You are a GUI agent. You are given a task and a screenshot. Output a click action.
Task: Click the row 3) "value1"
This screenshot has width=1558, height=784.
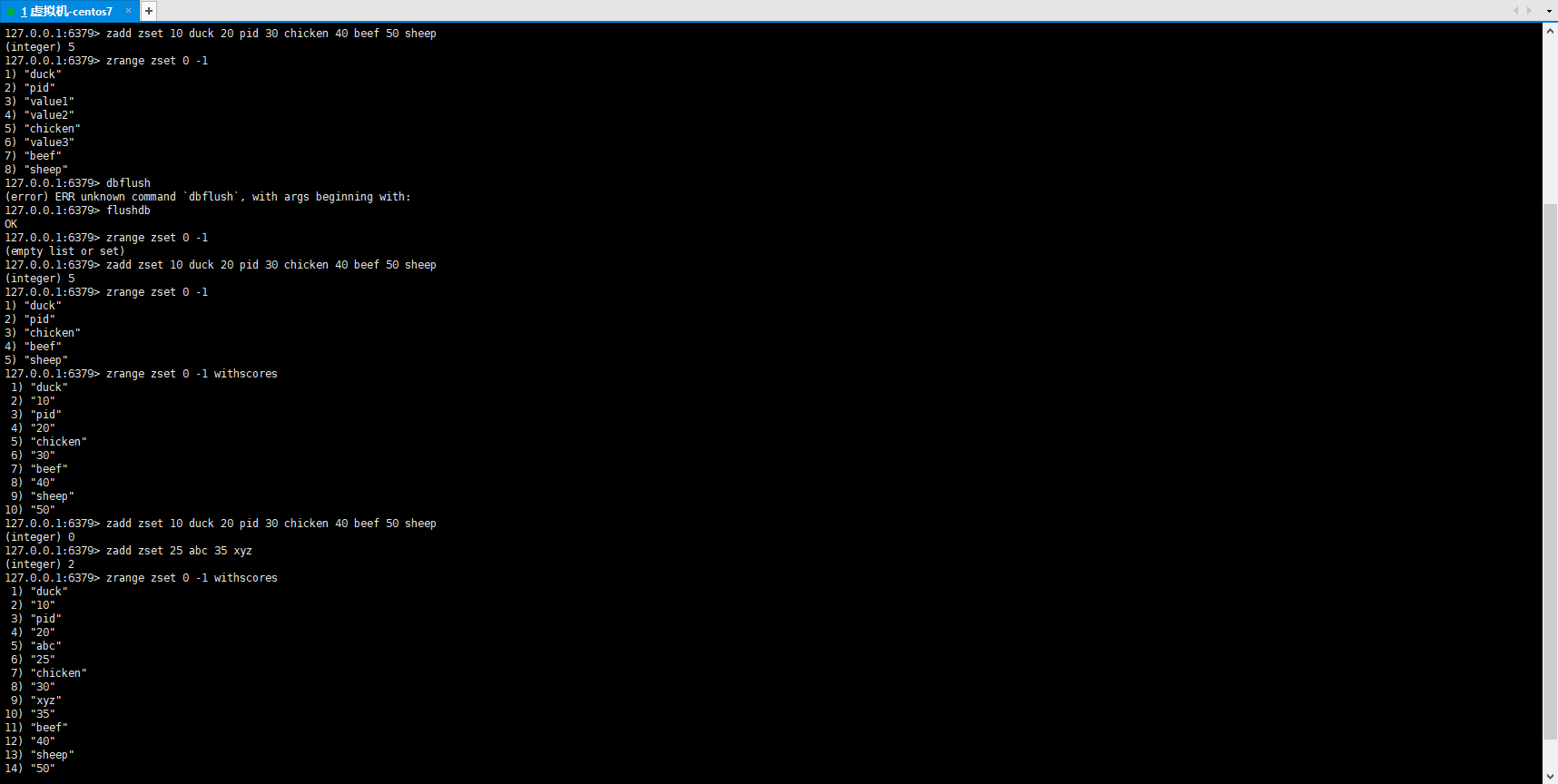click(39, 102)
